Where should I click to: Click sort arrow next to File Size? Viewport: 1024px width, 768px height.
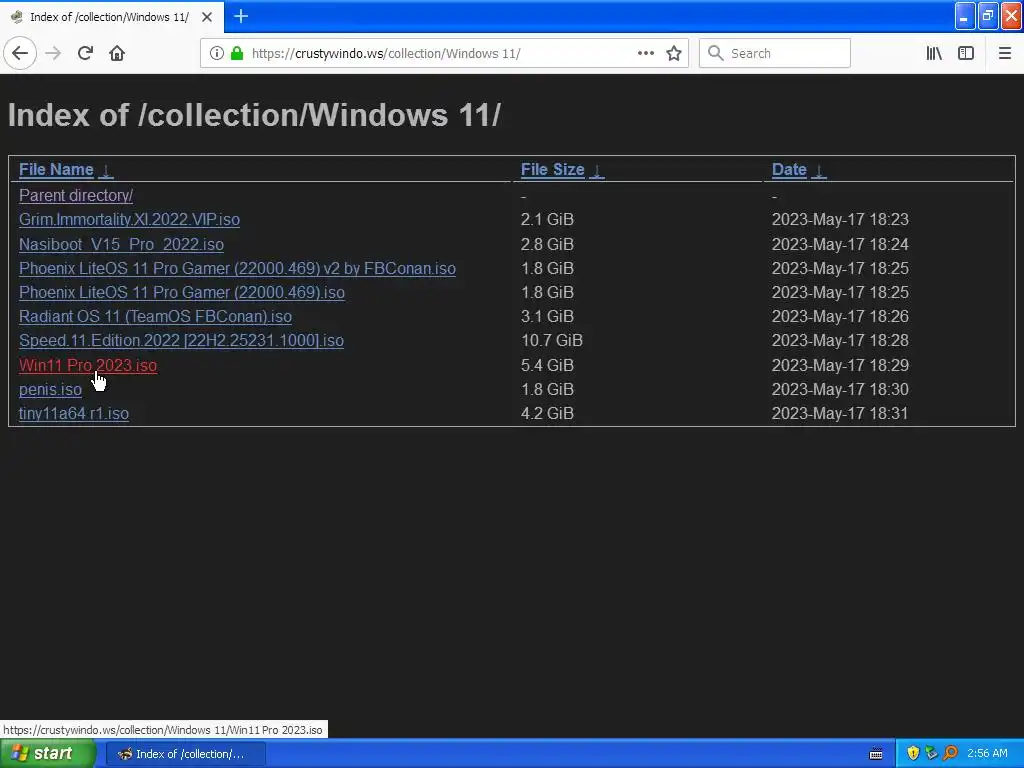pos(597,170)
